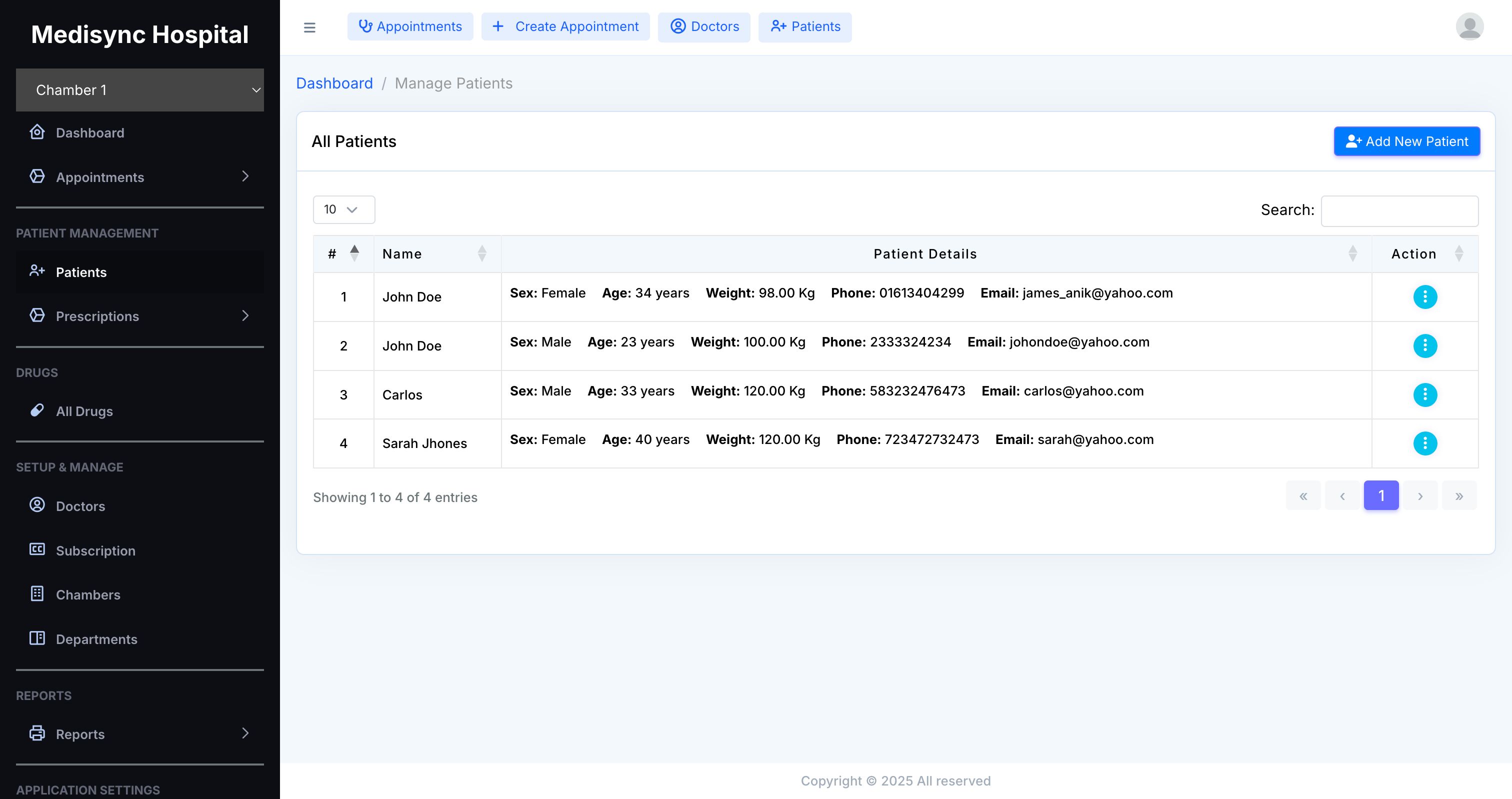Screen dimensions: 1512x799
Task: Open the Chamber 1 dropdown
Action: [139, 90]
